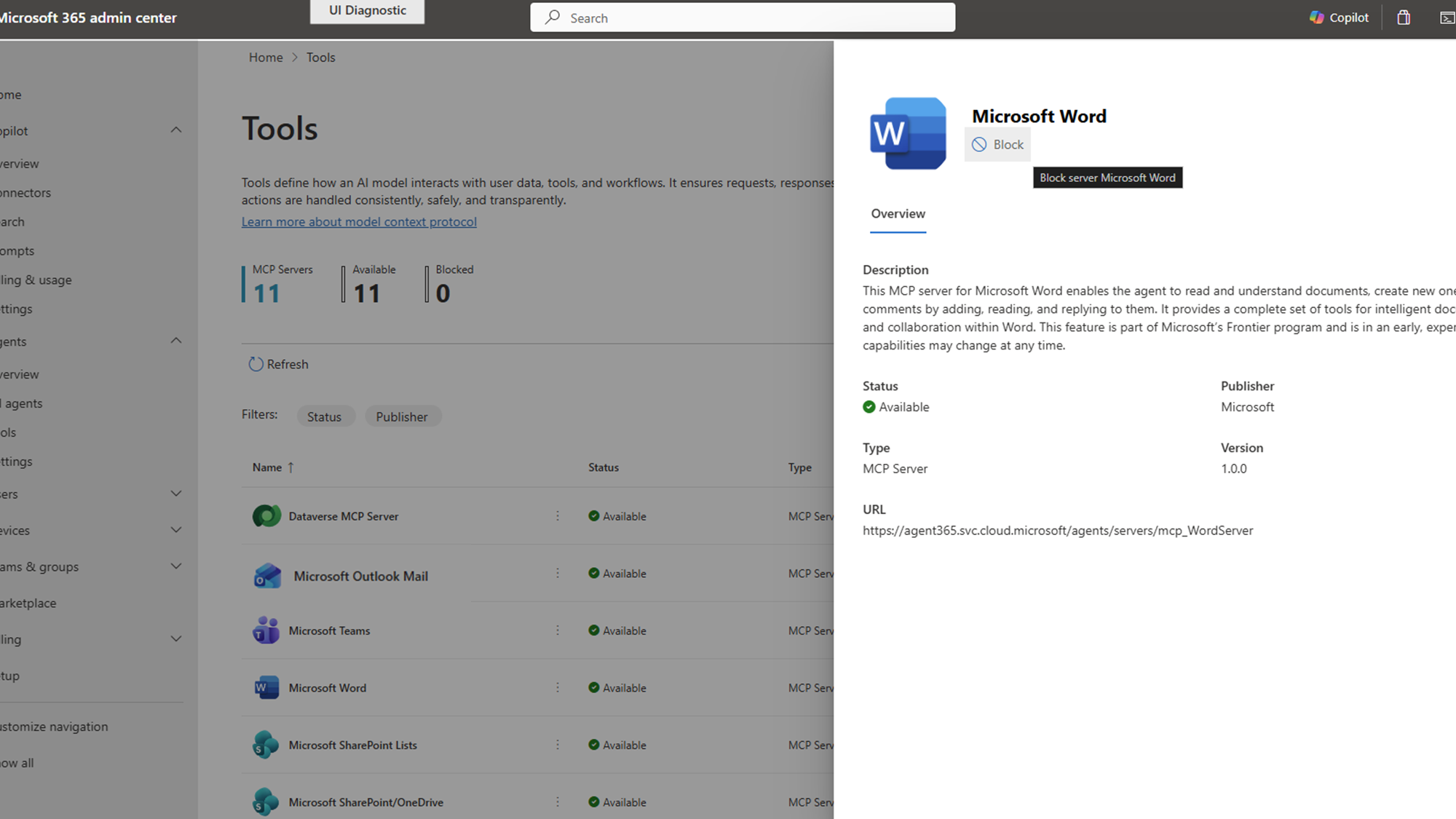Toggle the Publisher filter chip
This screenshot has height=819, width=1456.
pyautogui.click(x=403, y=416)
